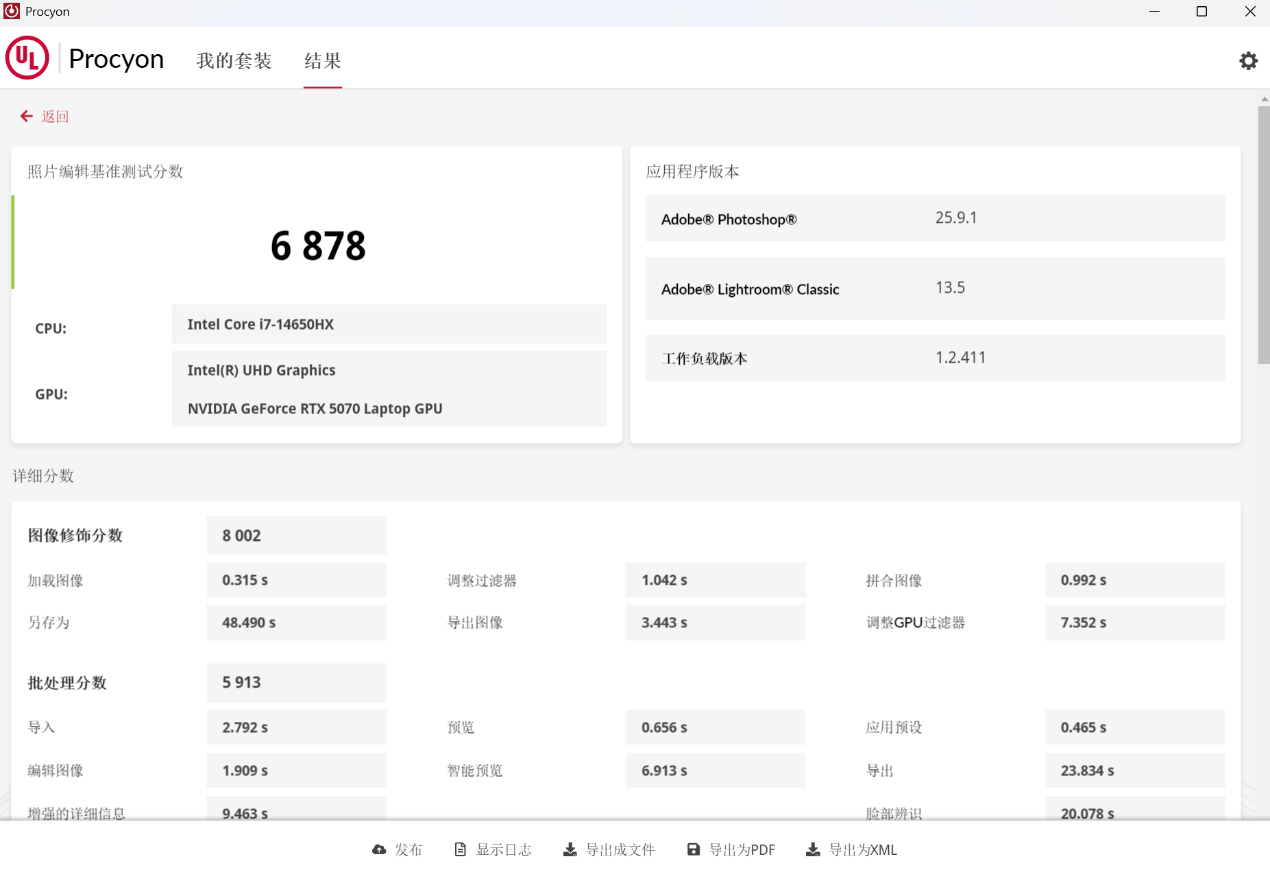The image size is (1270, 872).
Task: Click the 详细分数 section heading
Action: click(x=44, y=476)
